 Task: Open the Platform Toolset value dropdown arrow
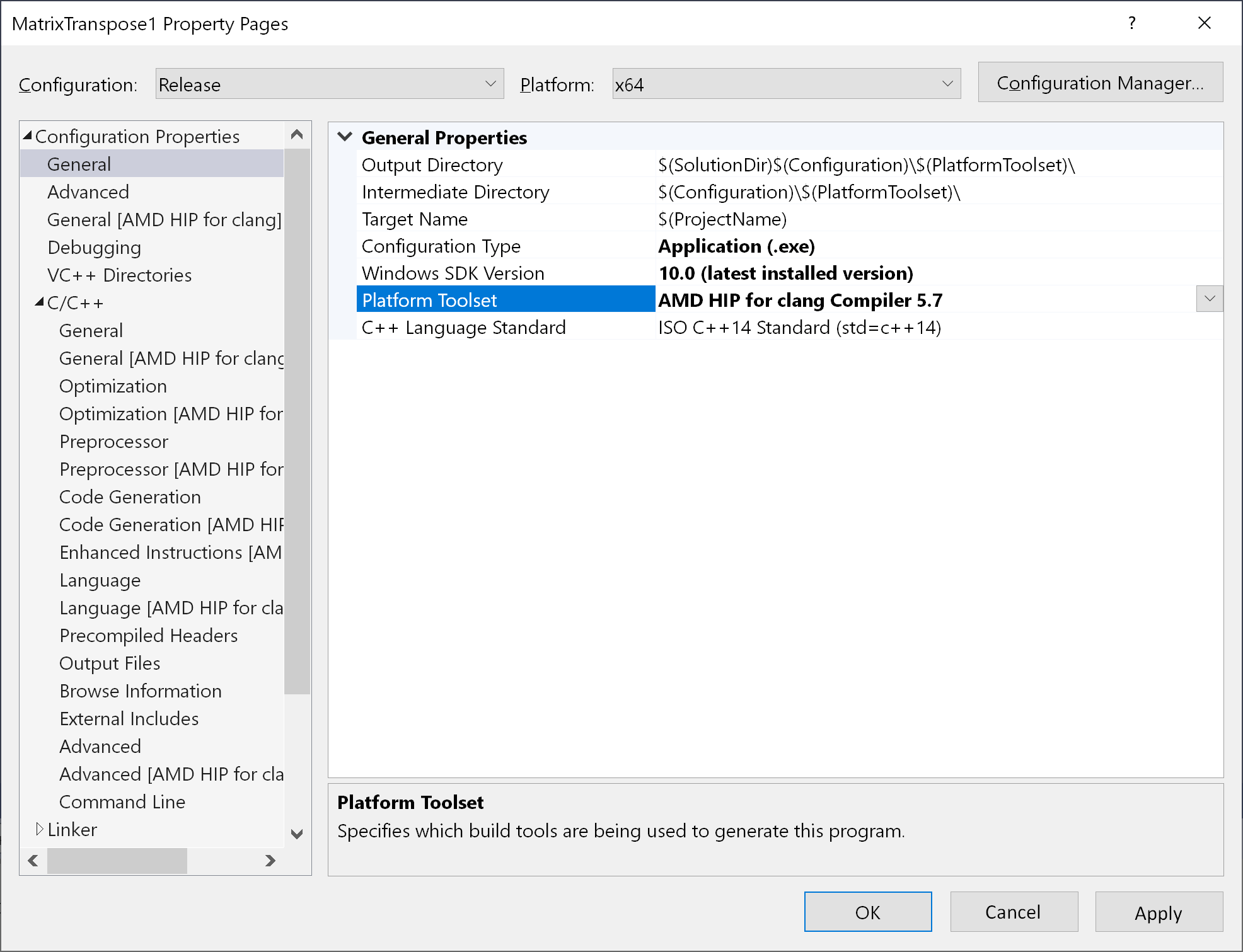pyautogui.click(x=1209, y=299)
